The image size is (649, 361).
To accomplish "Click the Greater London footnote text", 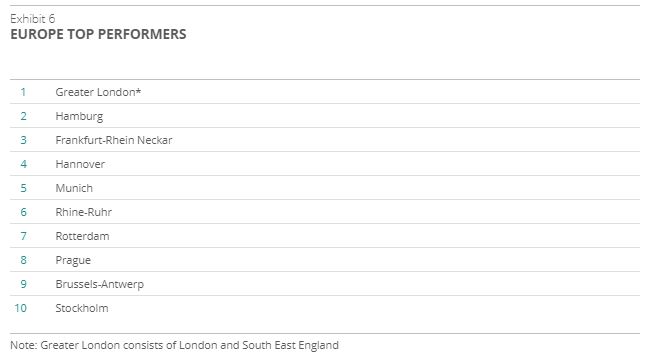I will pos(174,345).
